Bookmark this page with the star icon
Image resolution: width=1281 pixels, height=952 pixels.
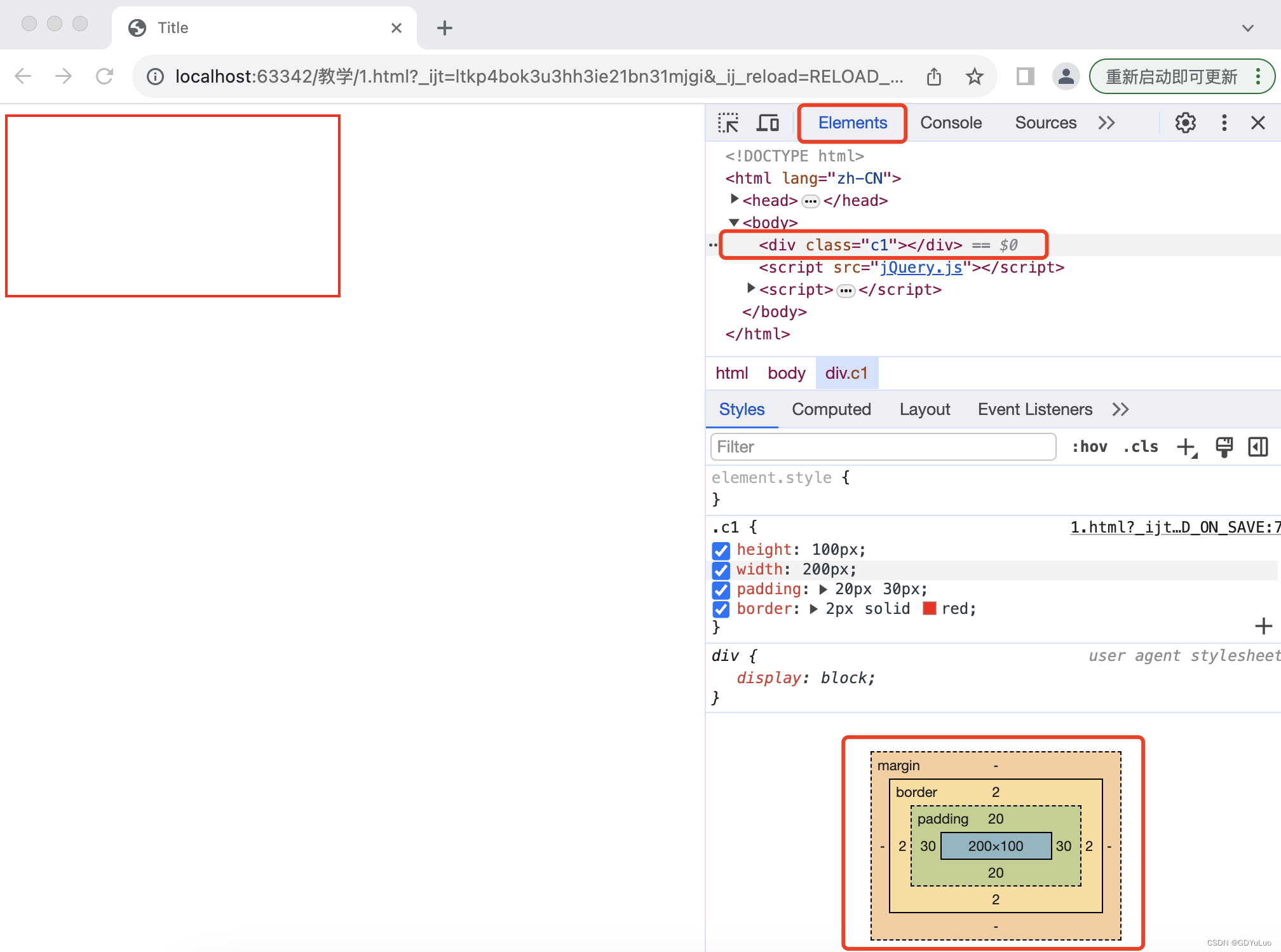(x=974, y=77)
